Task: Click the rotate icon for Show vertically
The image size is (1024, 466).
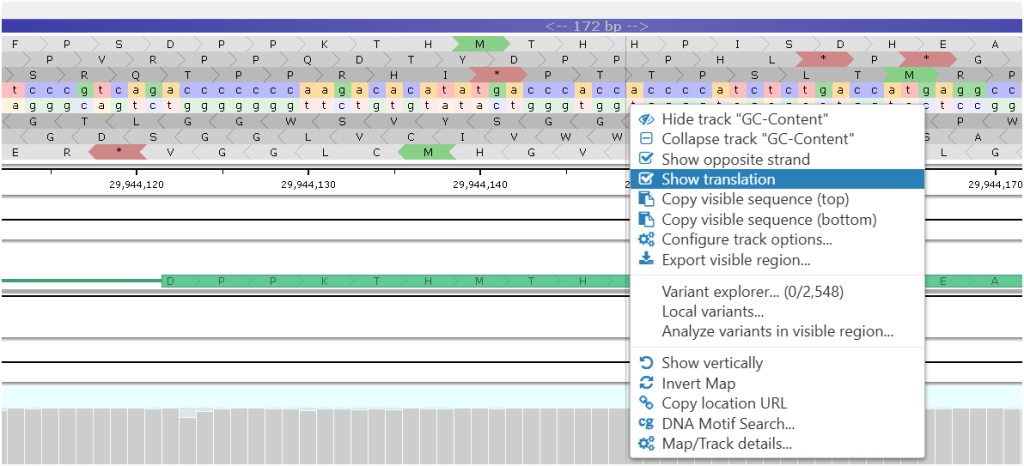Action: pyautogui.click(x=646, y=363)
